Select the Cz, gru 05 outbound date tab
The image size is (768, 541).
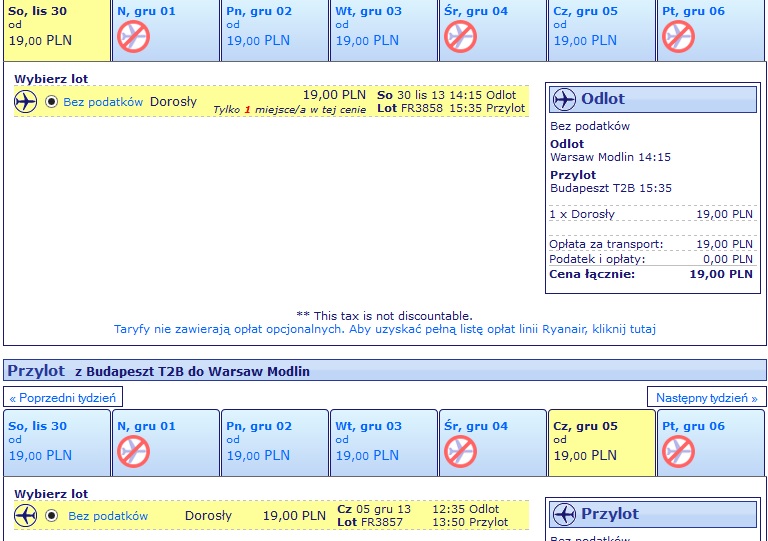(602, 30)
